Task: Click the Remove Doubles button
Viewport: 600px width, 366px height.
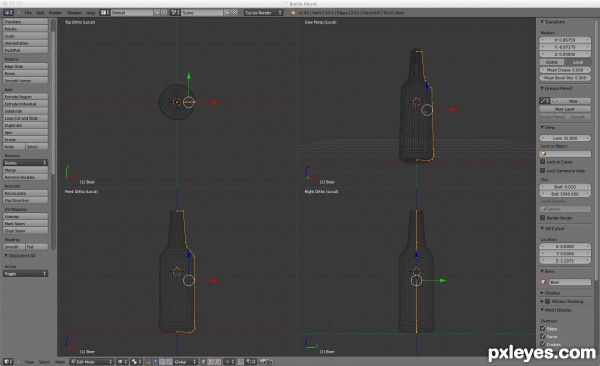Action: coord(25,177)
